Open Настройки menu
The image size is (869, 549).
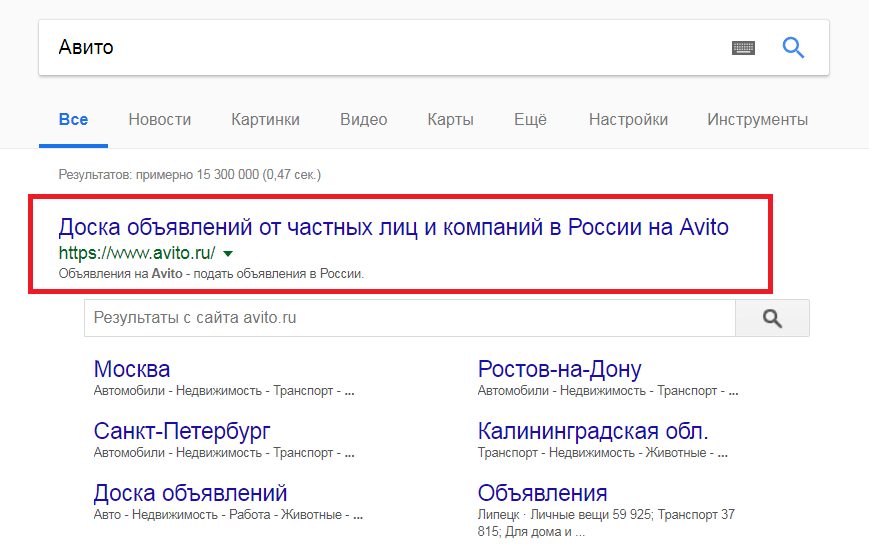tap(628, 120)
